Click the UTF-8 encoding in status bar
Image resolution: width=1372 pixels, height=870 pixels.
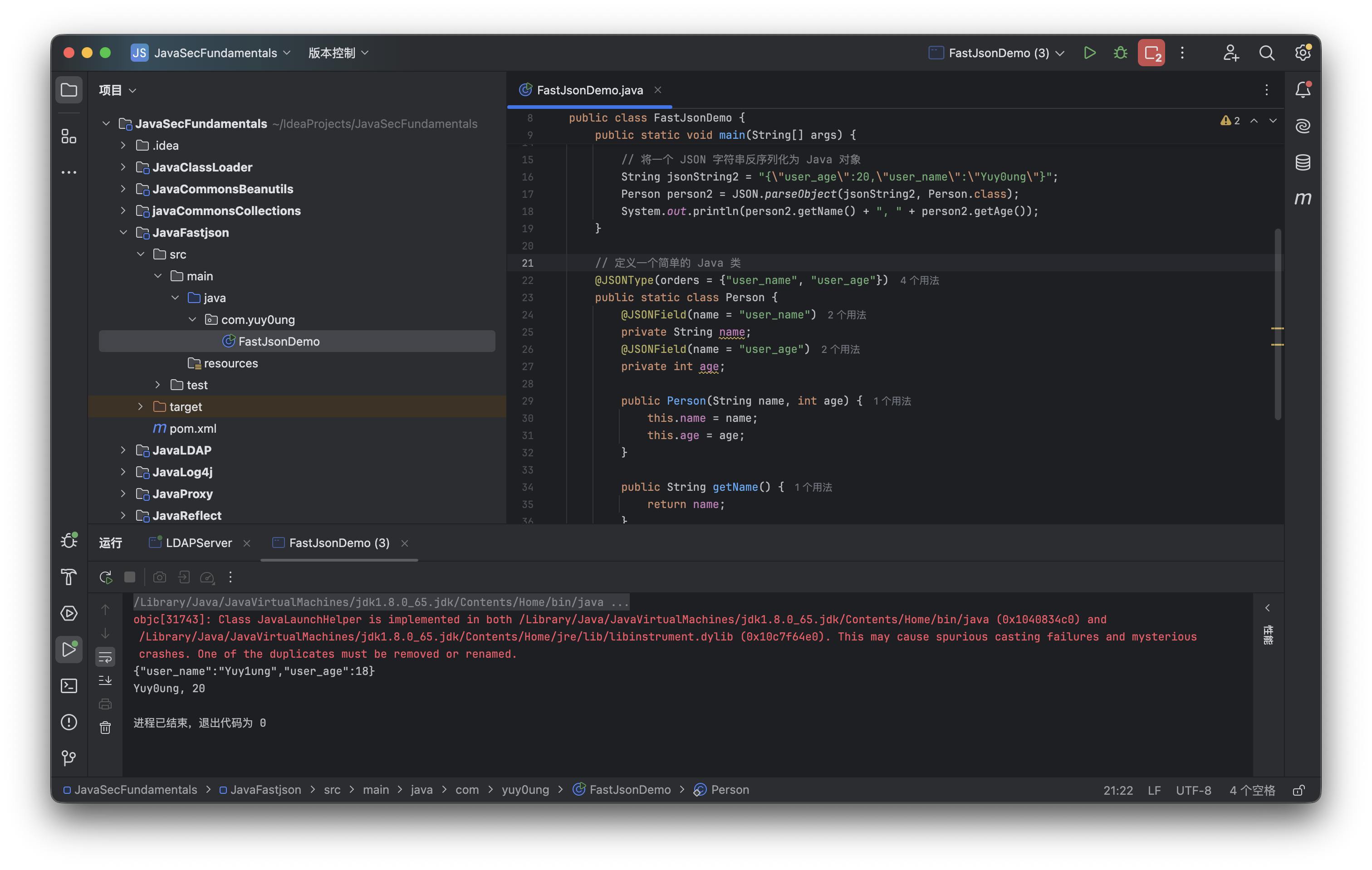(1193, 790)
